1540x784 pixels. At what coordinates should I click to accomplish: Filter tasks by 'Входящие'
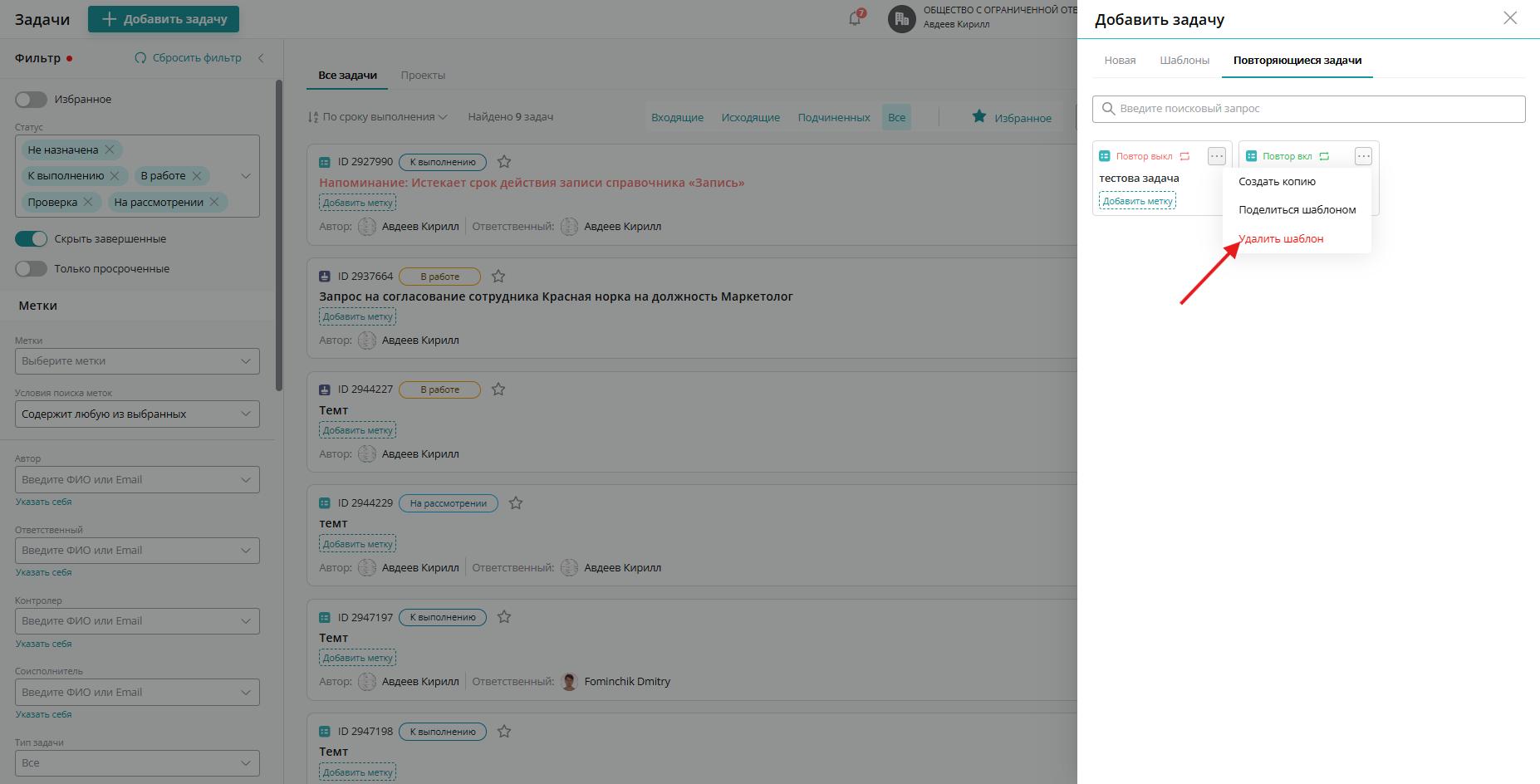(x=677, y=117)
